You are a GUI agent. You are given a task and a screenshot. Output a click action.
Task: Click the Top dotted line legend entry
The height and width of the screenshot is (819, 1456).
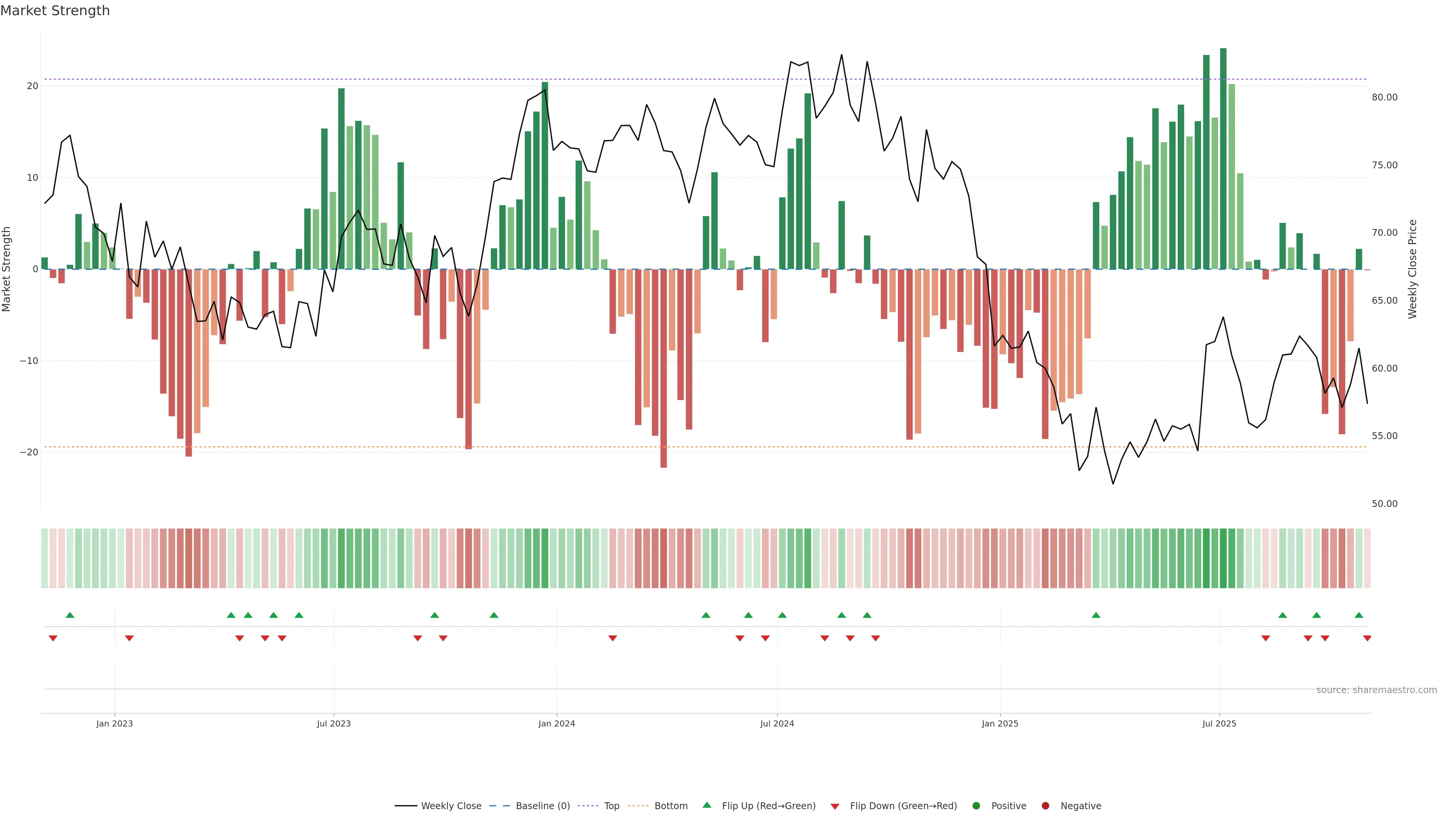611,805
